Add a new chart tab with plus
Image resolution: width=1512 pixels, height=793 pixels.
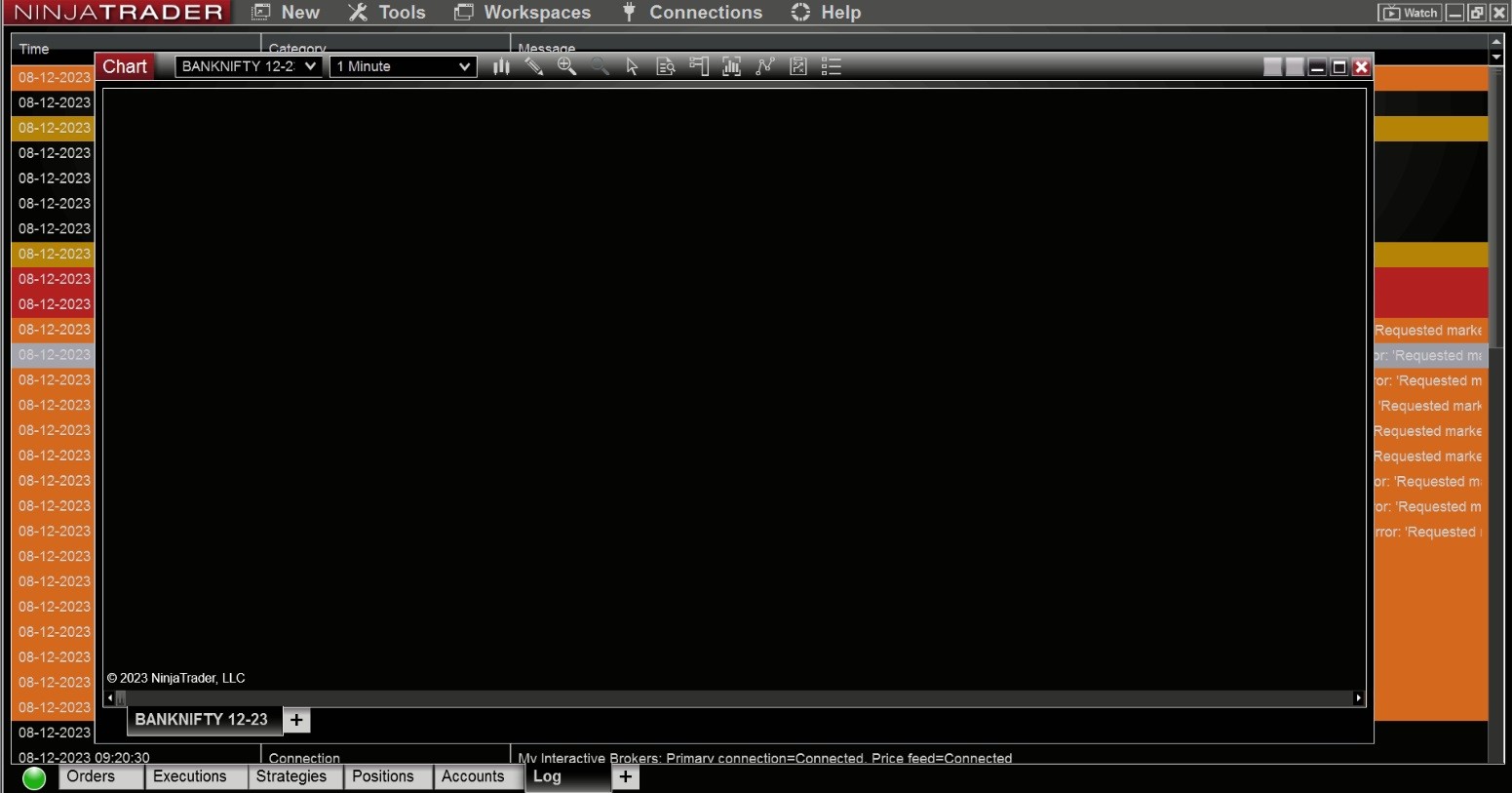(297, 720)
